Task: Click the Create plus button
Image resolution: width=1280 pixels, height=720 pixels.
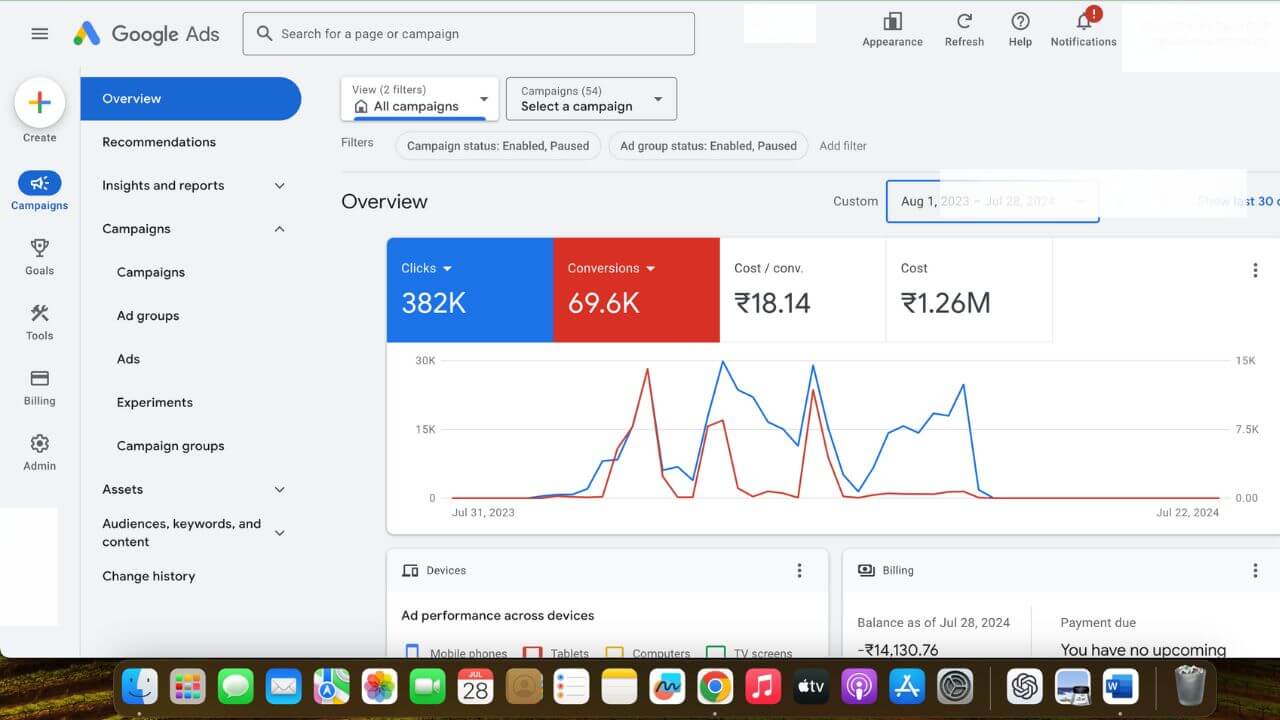Action: (x=40, y=102)
